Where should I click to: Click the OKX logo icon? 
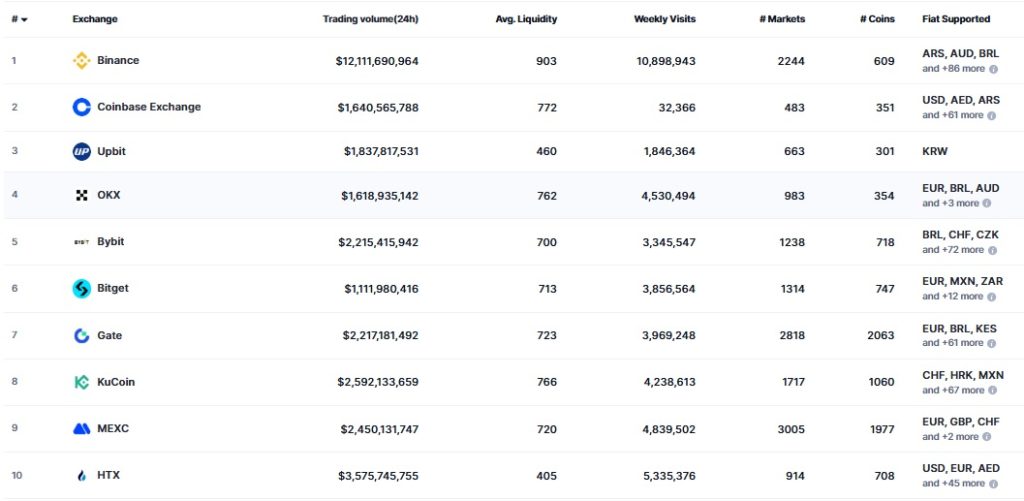[82, 195]
